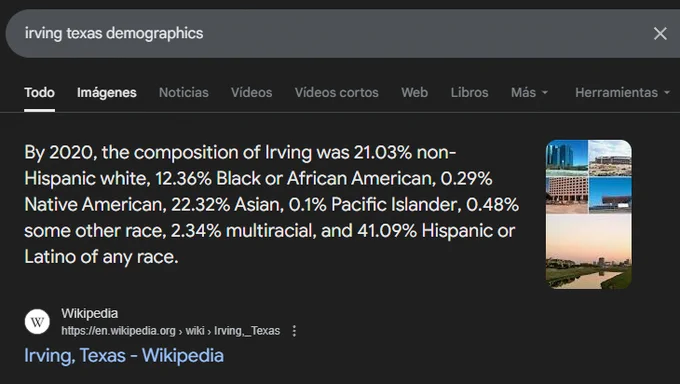Click the Wikipedia site name label
Viewport: 680px width, 384px height.
(90, 313)
